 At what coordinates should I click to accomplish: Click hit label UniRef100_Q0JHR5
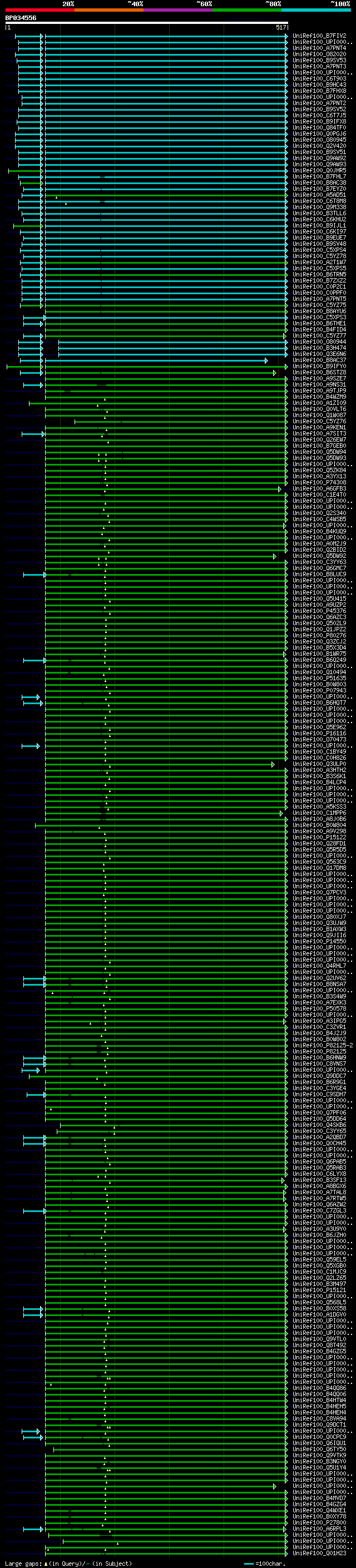pyautogui.click(x=319, y=170)
